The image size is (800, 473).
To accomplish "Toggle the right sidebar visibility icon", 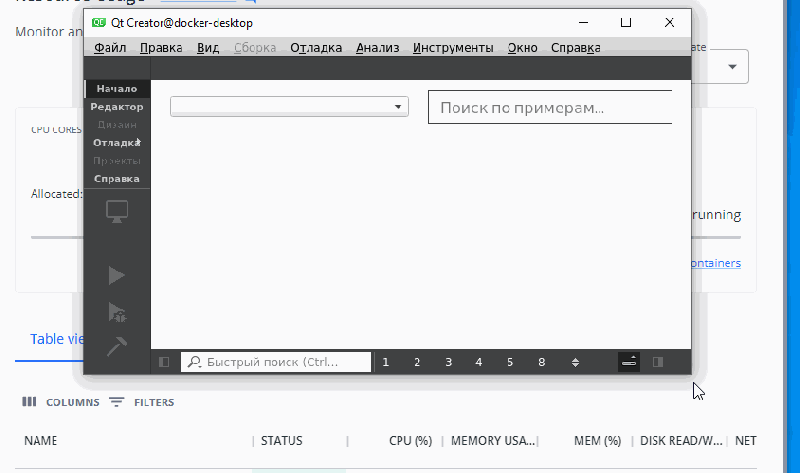I will [658, 362].
